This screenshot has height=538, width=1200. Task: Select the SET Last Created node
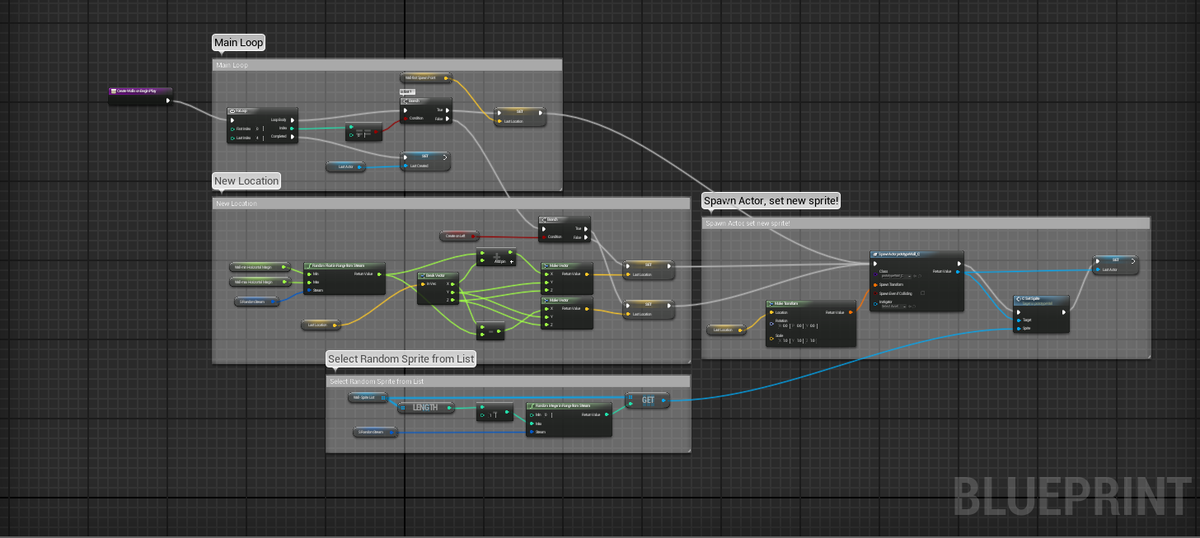[425, 161]
